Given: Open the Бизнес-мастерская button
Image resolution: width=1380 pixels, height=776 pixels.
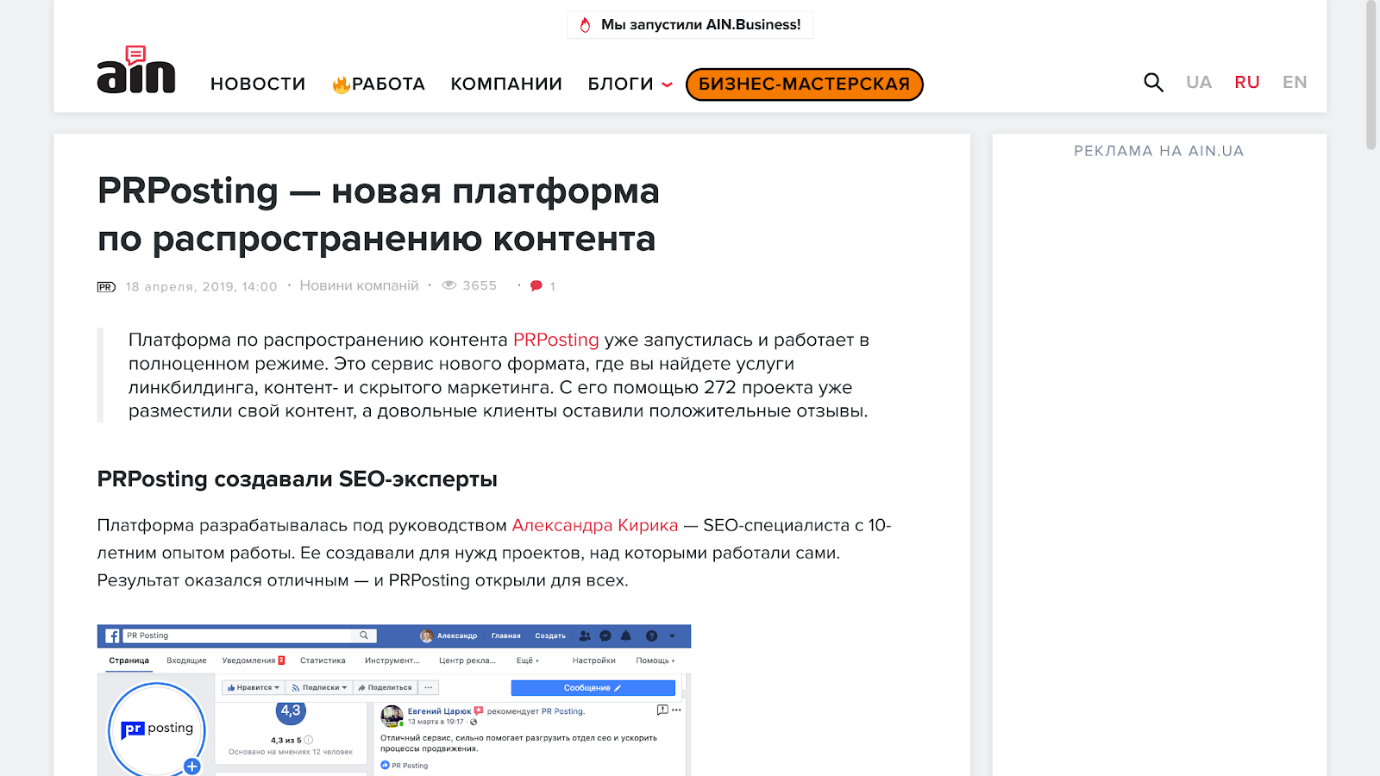Looking at the screenshot, I should (x=804, y=84).
